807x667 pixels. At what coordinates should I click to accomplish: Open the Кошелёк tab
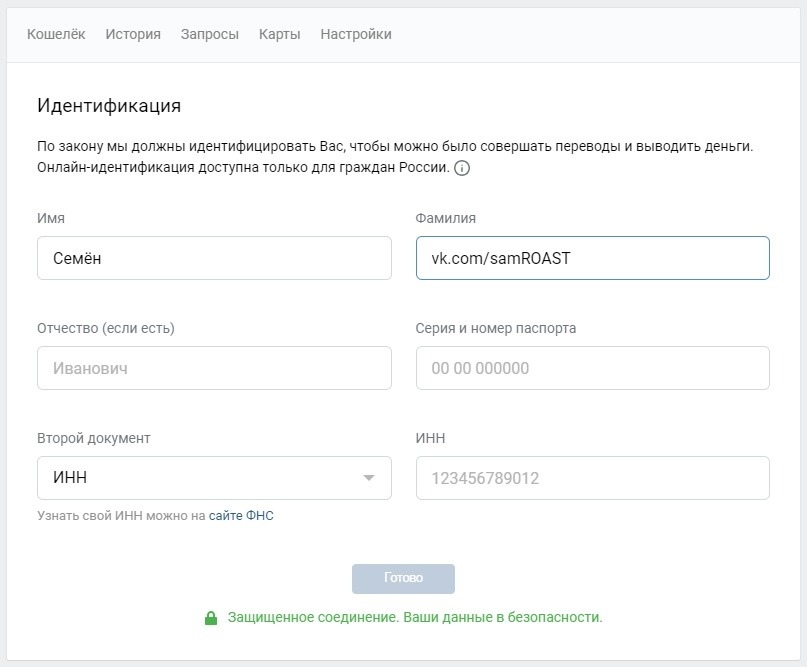(x=56, y=34)
